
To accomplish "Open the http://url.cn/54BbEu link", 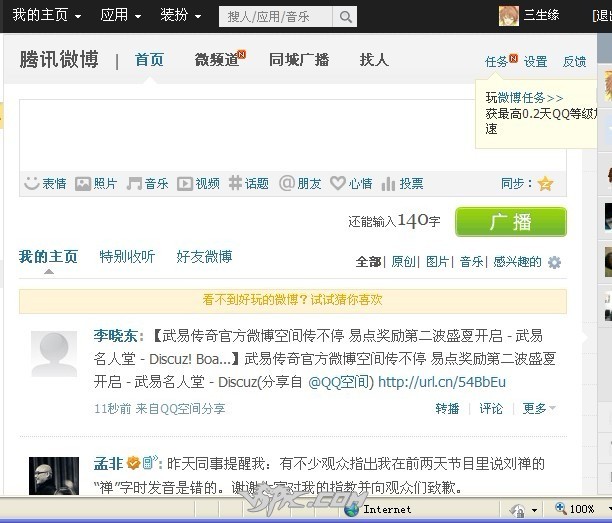I will (x=442, y=382).
